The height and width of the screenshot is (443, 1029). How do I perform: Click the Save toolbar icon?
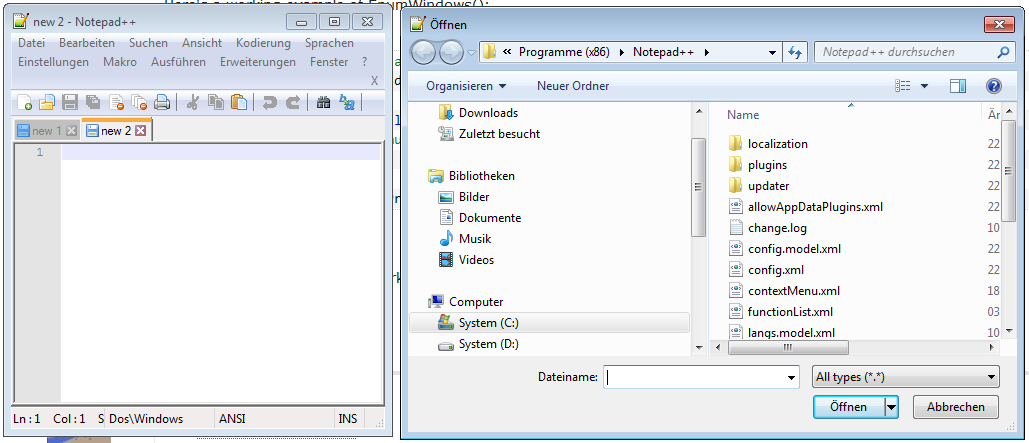click(70, 102)
